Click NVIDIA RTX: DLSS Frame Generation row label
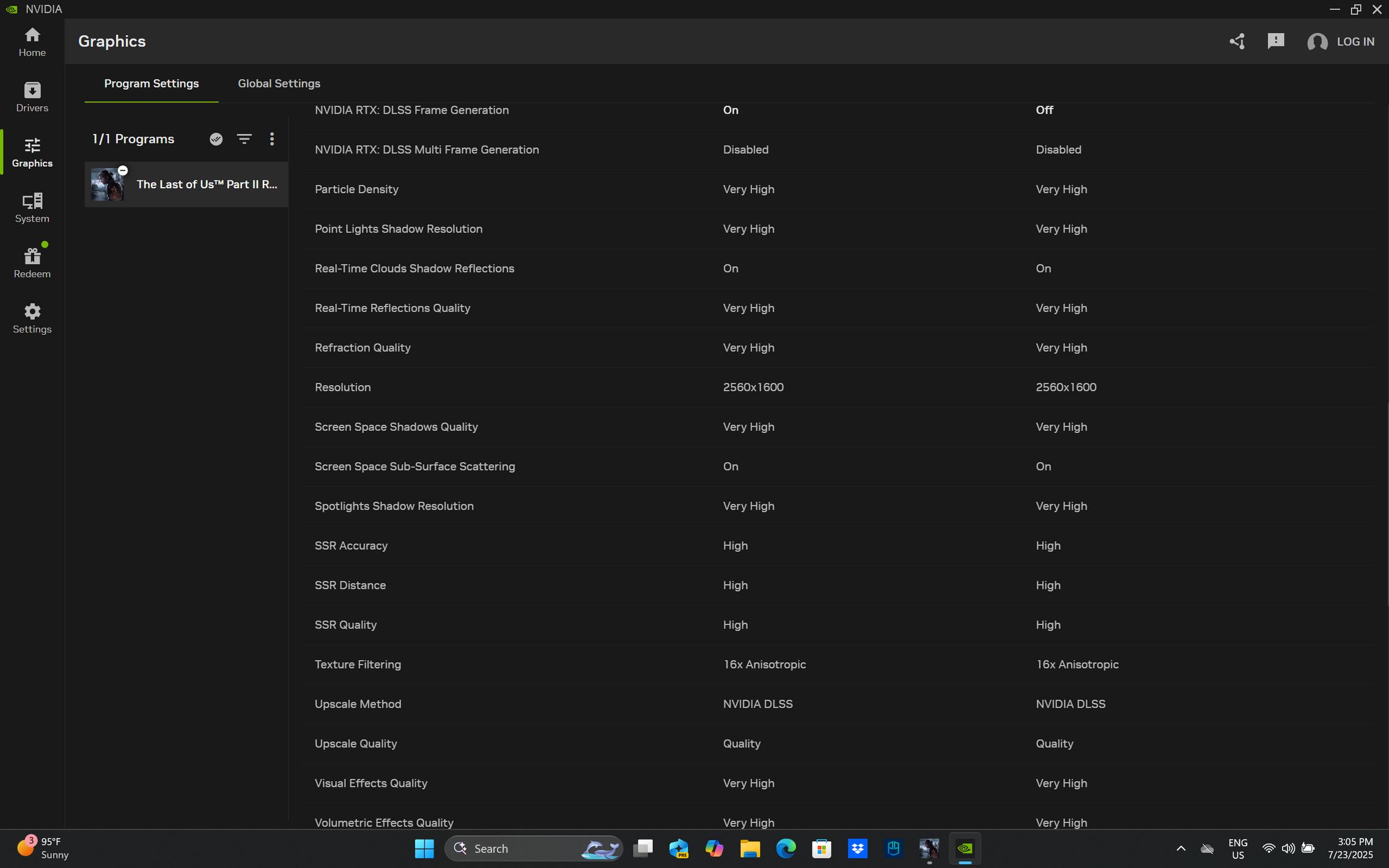The width and height of the screenshot is (1389, 868). [411, 110]
